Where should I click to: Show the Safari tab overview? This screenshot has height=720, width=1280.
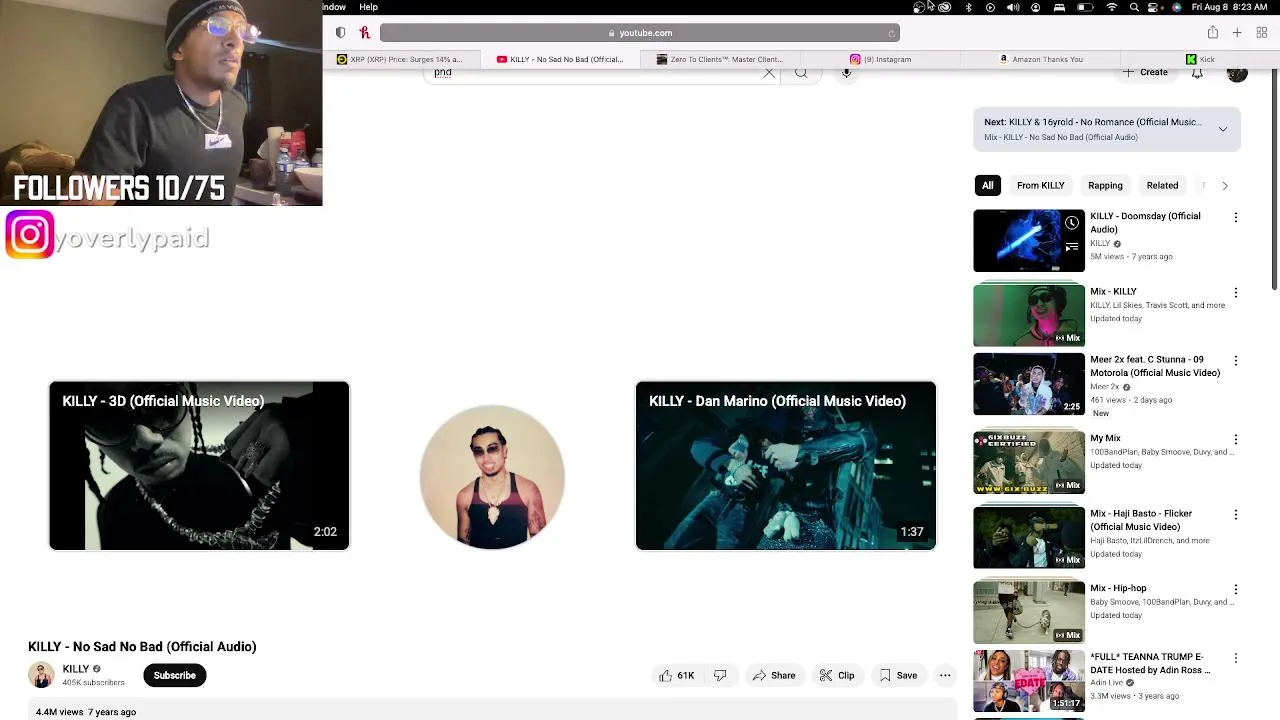pyautogui.click(x=1262, y=33)
